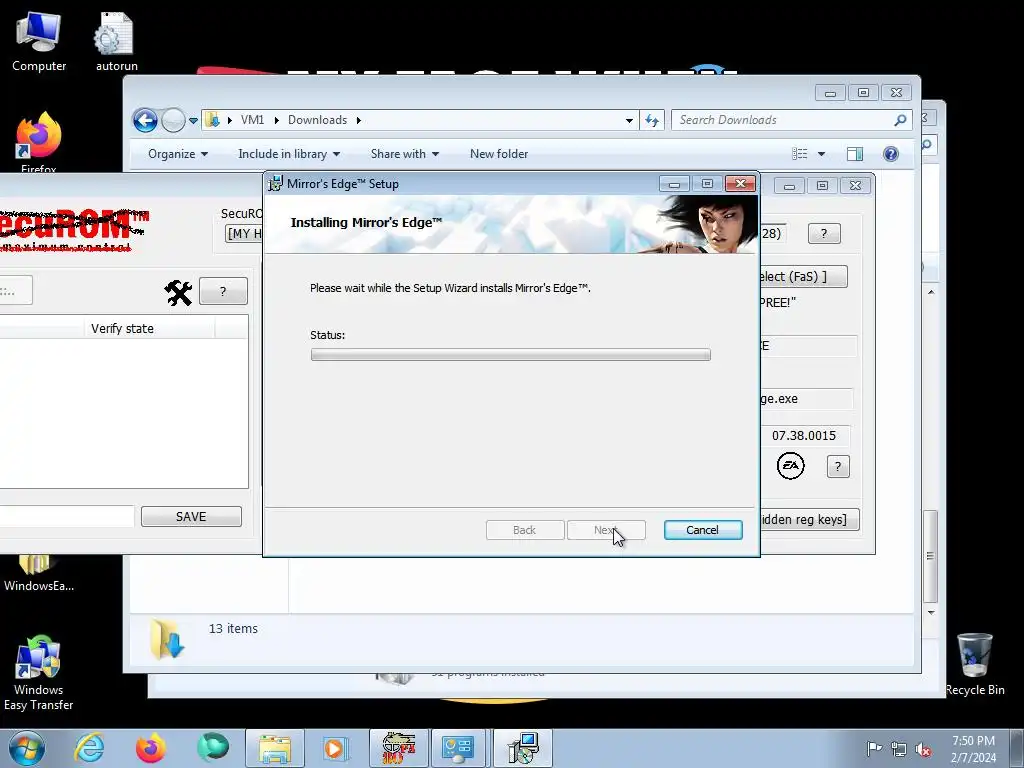Toggle the Explorer preview pane
The width and height of the screenshot is (1024, 768).
click(855, 153)
